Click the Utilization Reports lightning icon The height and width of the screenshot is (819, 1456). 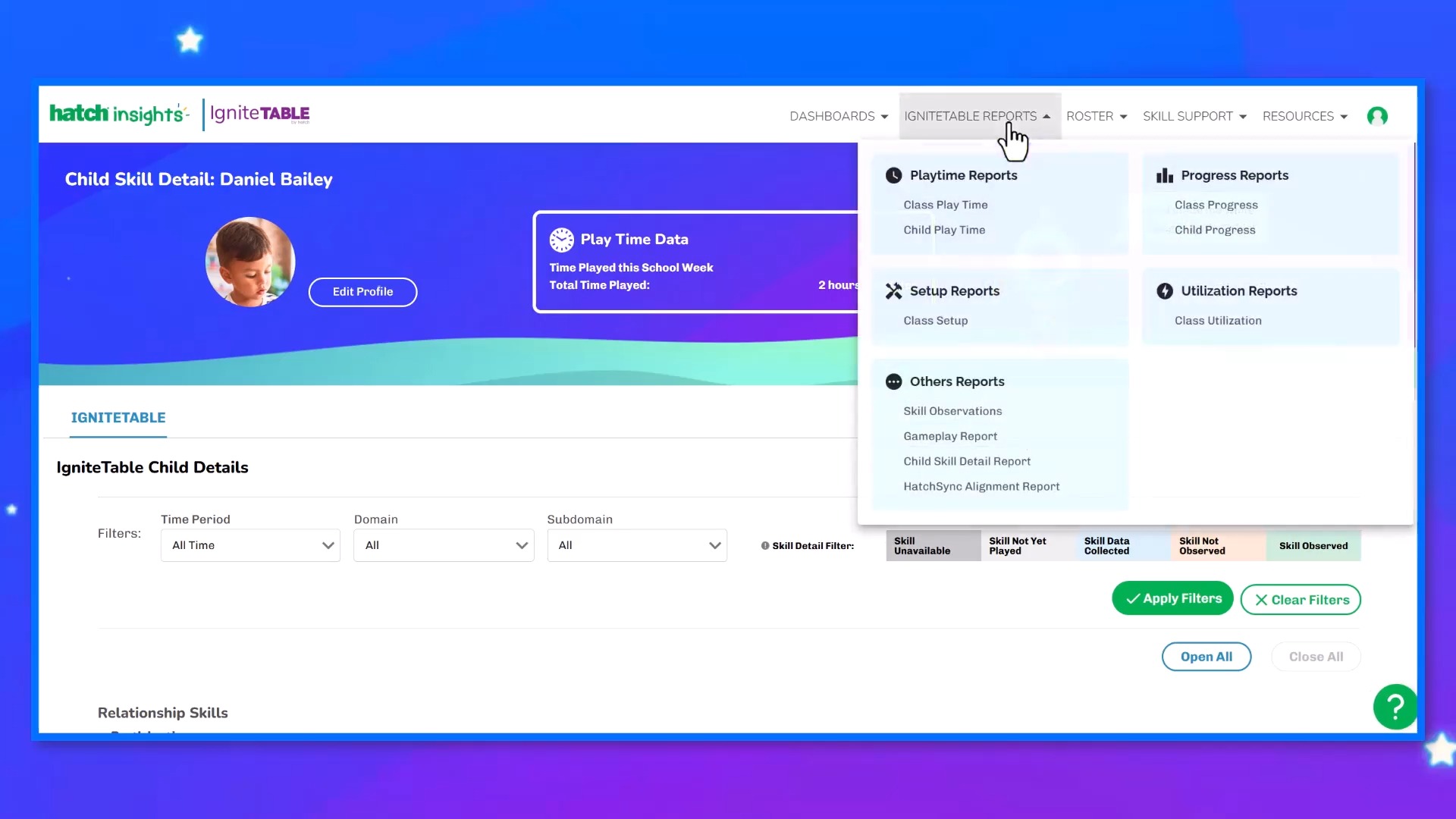(x=1165, y=291)
